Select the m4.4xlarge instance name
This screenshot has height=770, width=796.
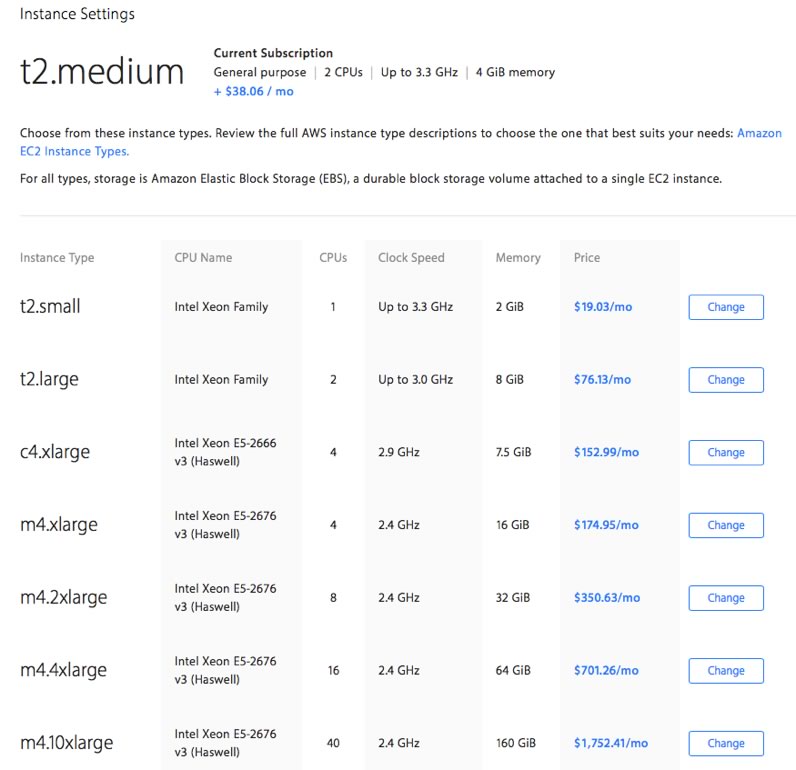tap(63, 670)
